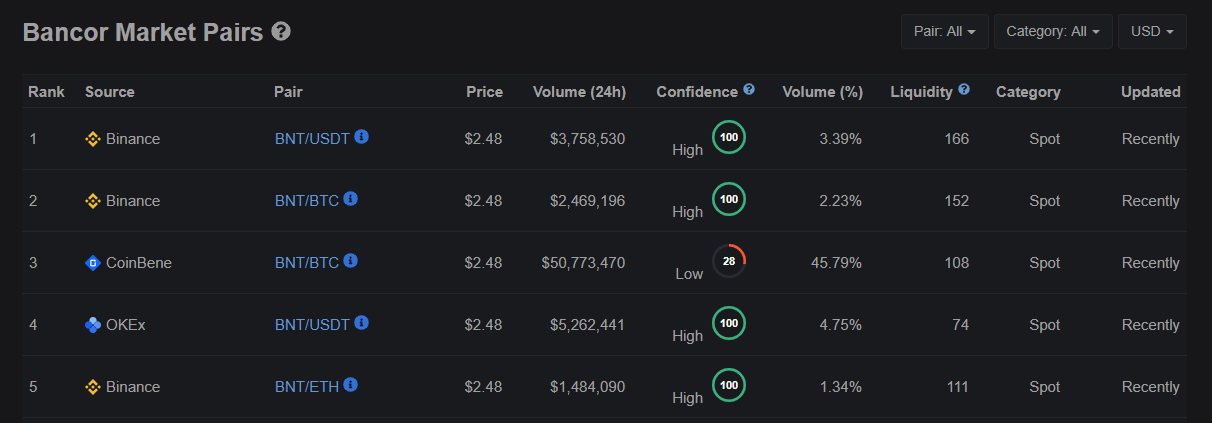Screen dimensions: 1212x423
Task: Click the info icon next to rank 1 BNT/USDT
Action: click(x=362, y=137)
